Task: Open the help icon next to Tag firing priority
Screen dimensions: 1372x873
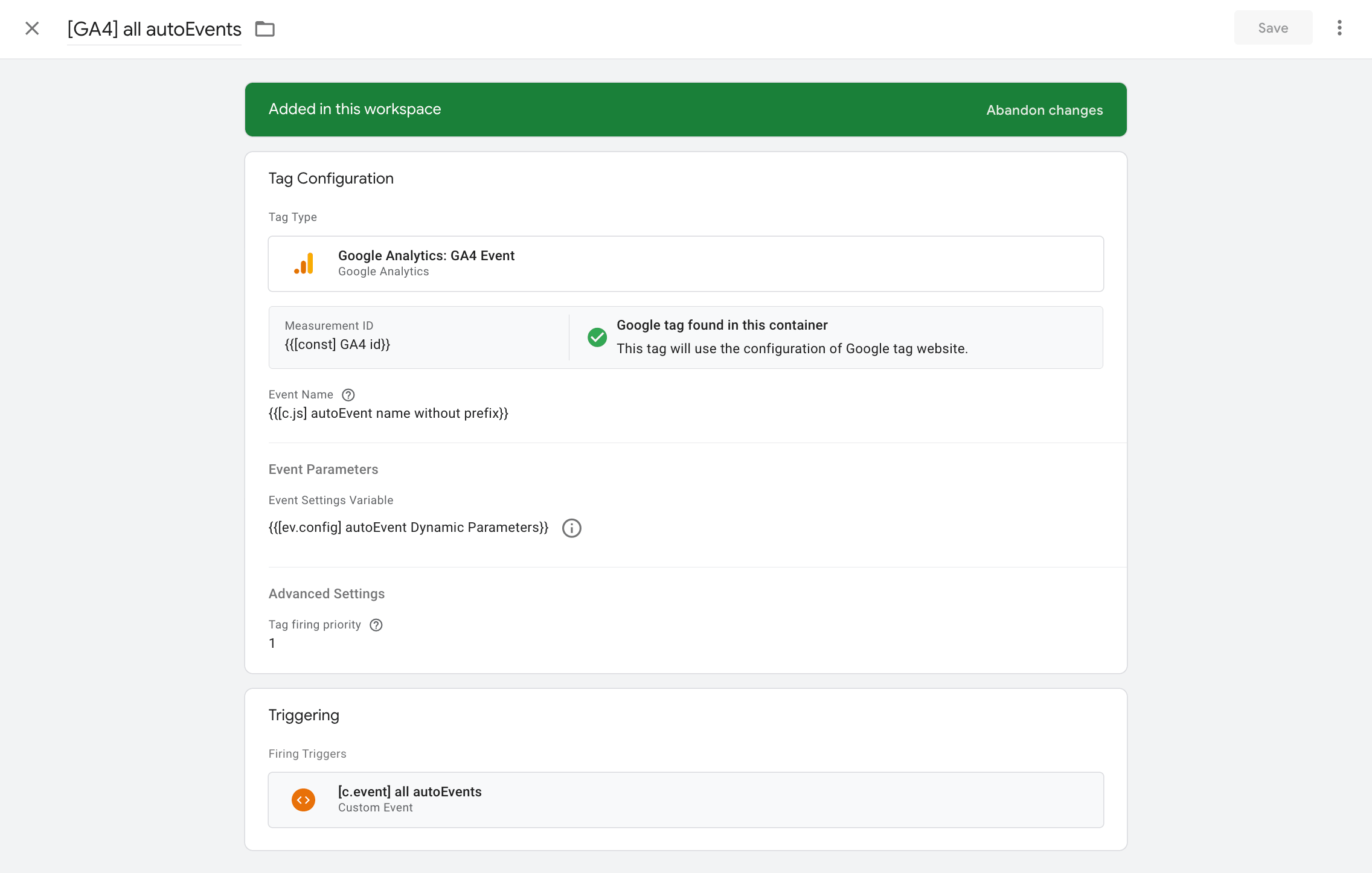Action: tap(376, 625)
